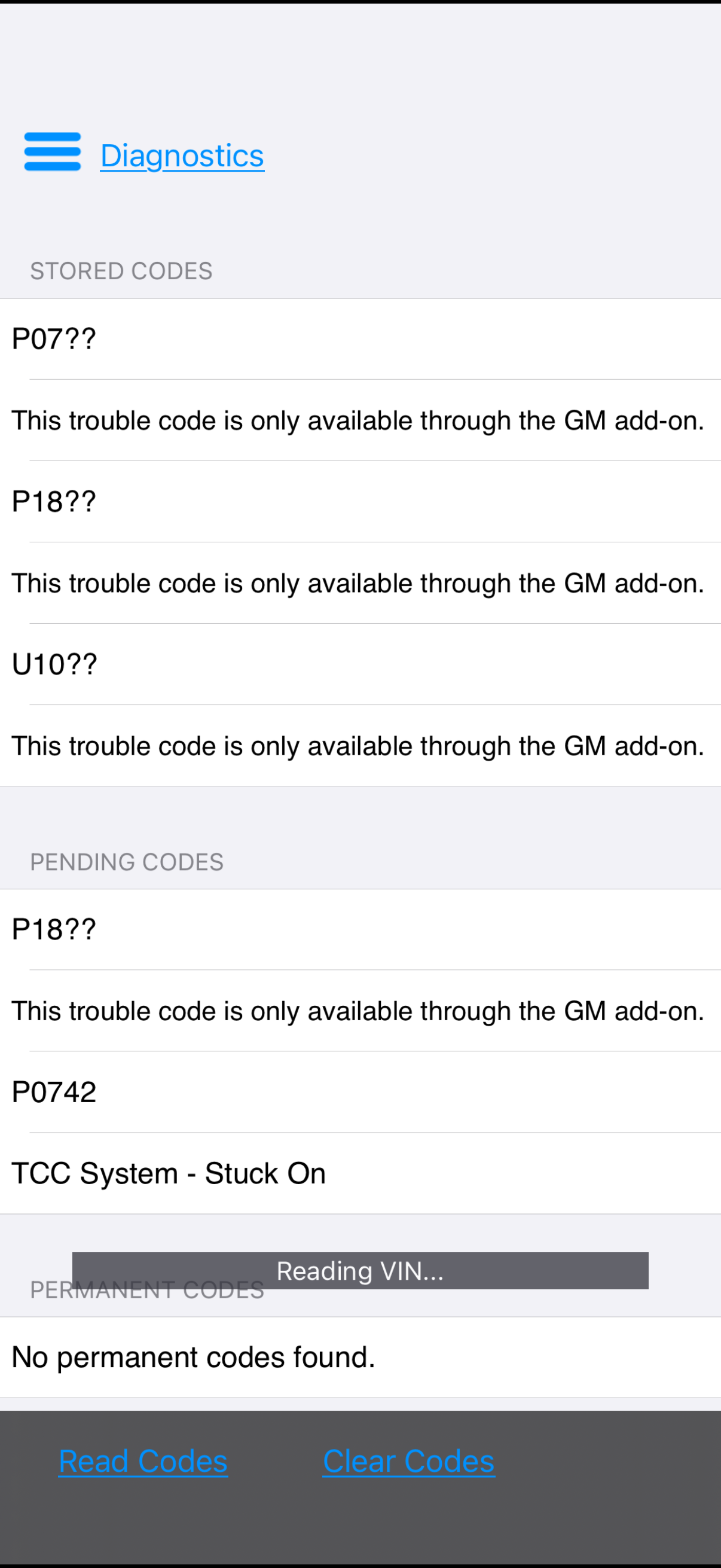
Task: Tap the Read Codes button
Action: [x=143, y=1461]
